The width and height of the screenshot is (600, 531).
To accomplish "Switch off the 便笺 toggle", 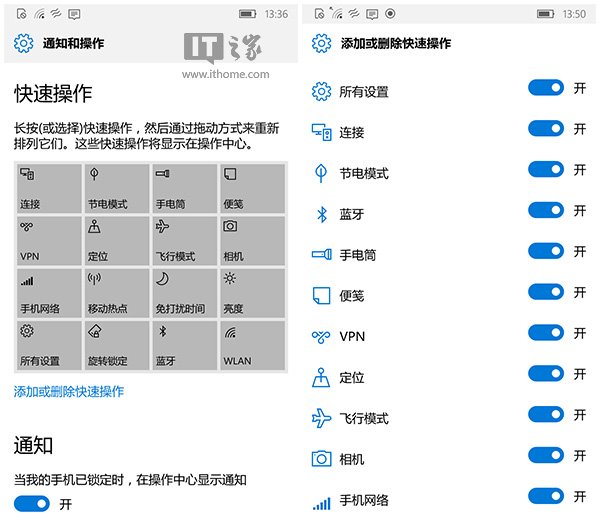I will pos(546,292).
